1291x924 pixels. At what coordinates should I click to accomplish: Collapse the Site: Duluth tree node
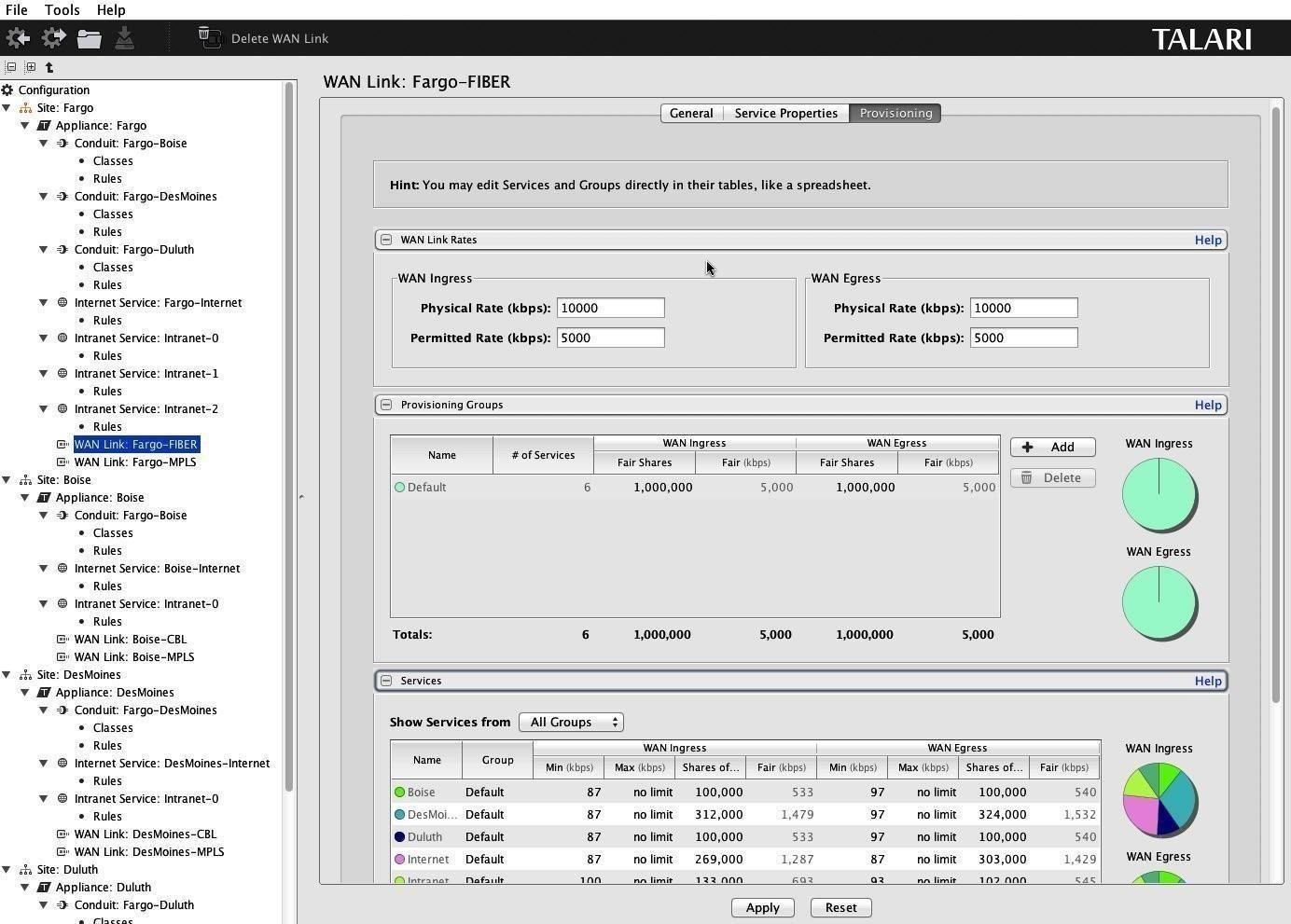coord(7,870)
